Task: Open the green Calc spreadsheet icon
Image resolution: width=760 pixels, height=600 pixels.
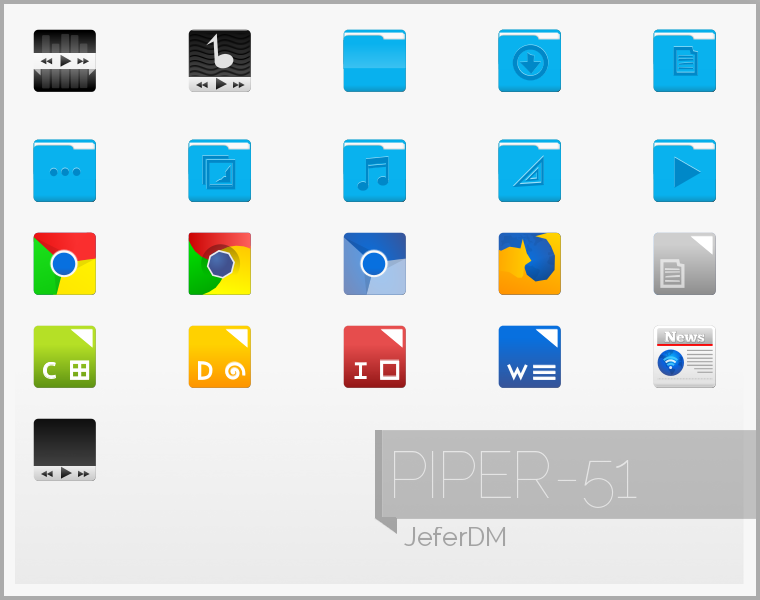Action: [x=64, y=357]
